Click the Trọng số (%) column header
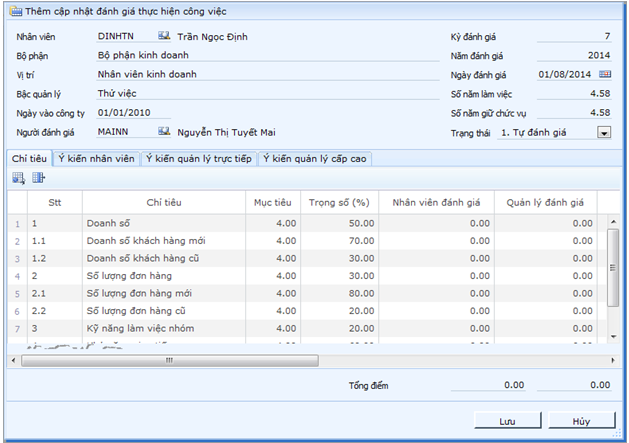The height and width of the screenshot is (443, 629). click(341, 202)
